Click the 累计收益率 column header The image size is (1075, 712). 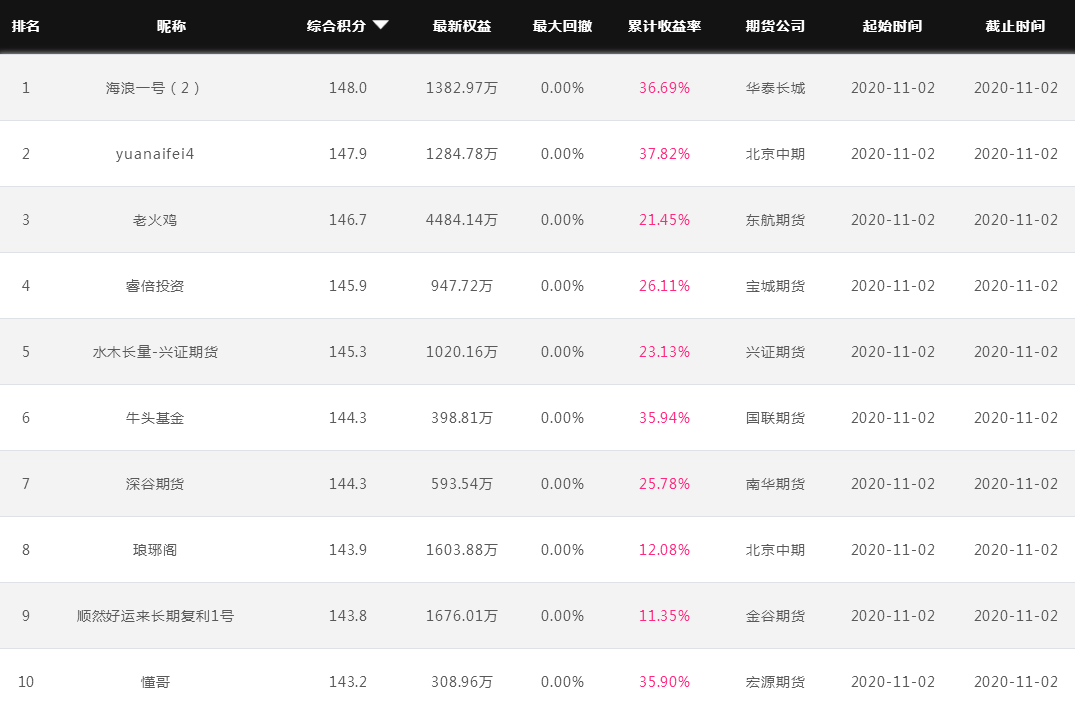pos(664,26)
